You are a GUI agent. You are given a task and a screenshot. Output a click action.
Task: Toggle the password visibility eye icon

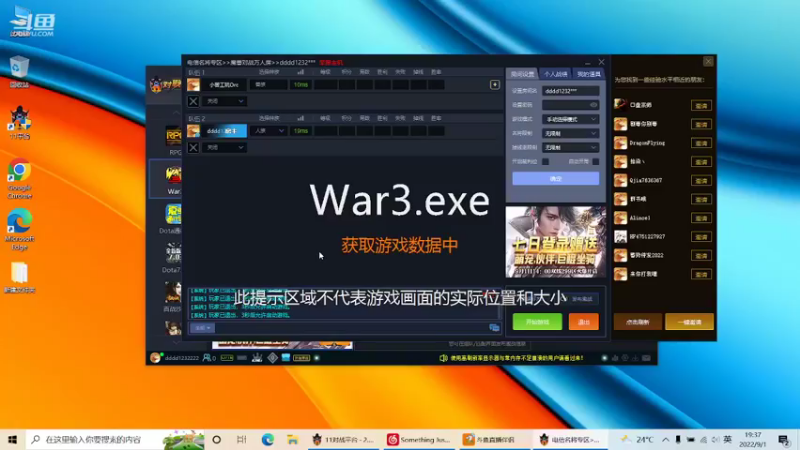593,105
